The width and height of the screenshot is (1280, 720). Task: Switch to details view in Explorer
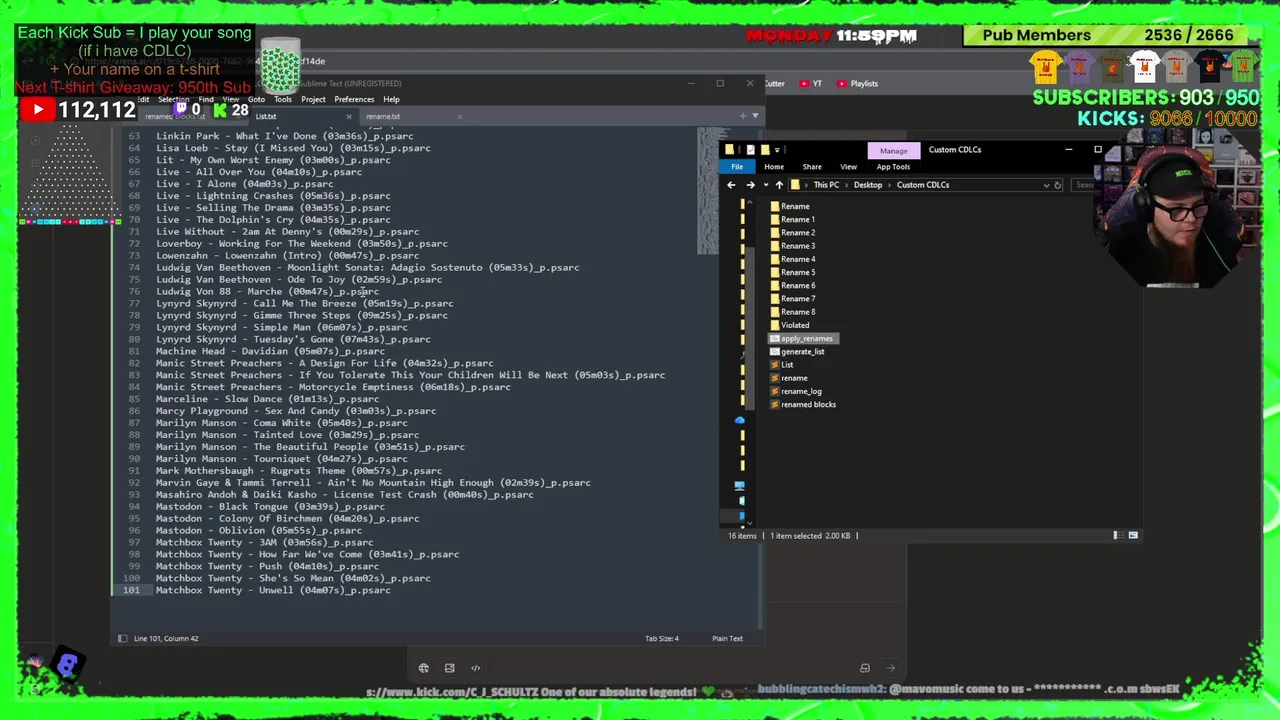click(x=1117, y=535)
